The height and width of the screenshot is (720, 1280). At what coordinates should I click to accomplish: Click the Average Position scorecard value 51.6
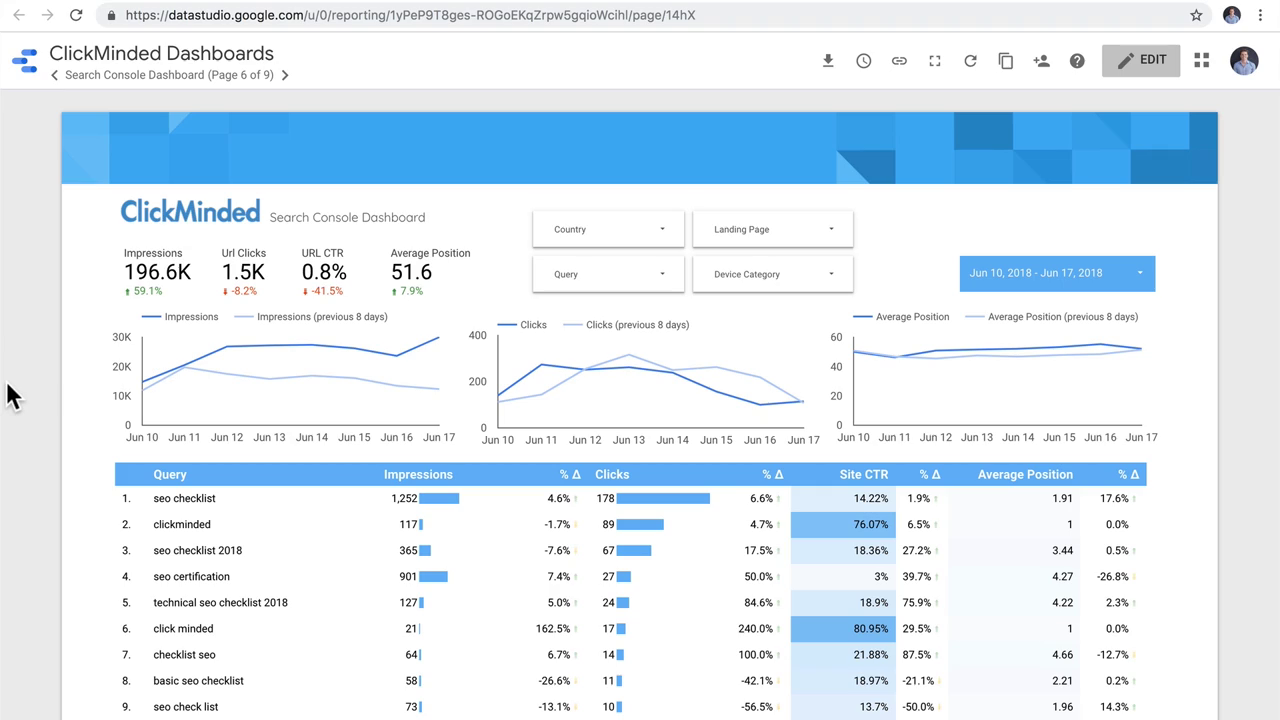(x=411, y=272)
